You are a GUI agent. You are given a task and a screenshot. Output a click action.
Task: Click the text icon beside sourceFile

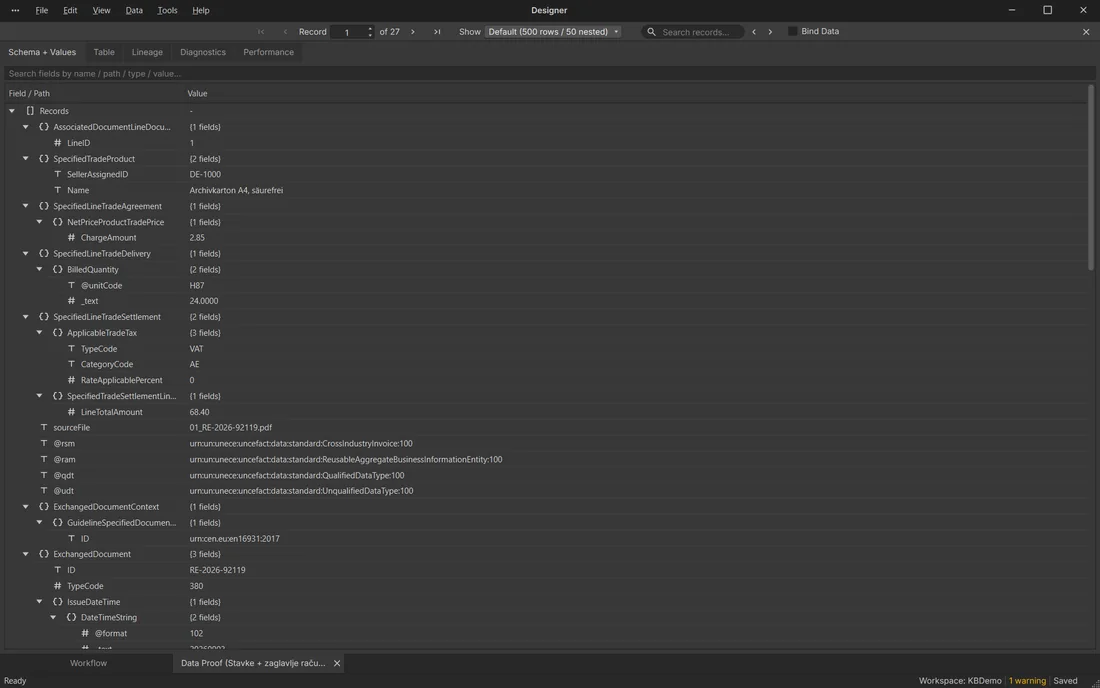(43, 427)
